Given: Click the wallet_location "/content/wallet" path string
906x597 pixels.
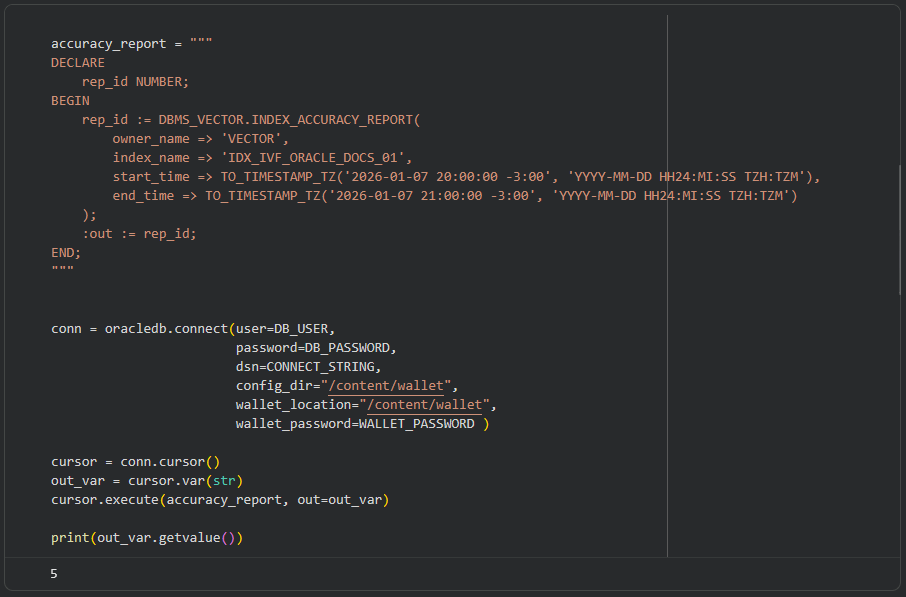Looking at the screenshot, I should click(x=427, y=405).
